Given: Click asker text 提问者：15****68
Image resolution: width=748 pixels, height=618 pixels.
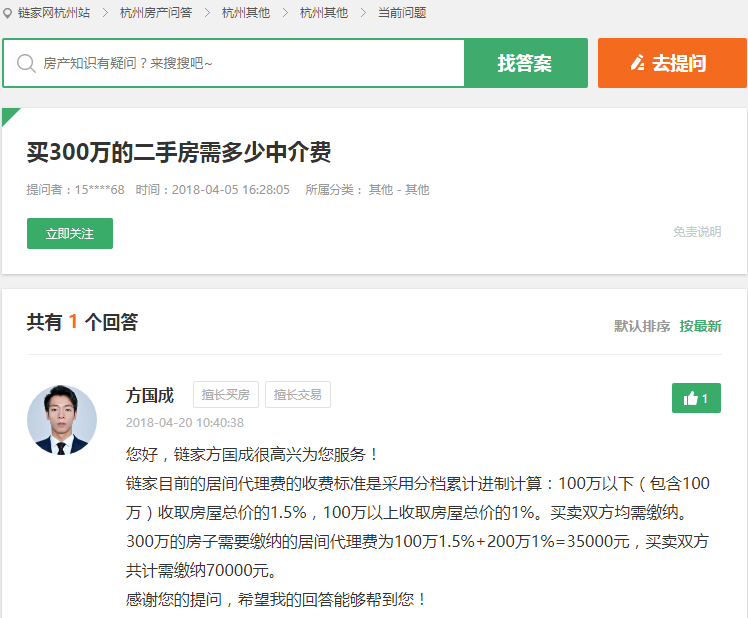Looking at the screenshot, I should (75, 190).
